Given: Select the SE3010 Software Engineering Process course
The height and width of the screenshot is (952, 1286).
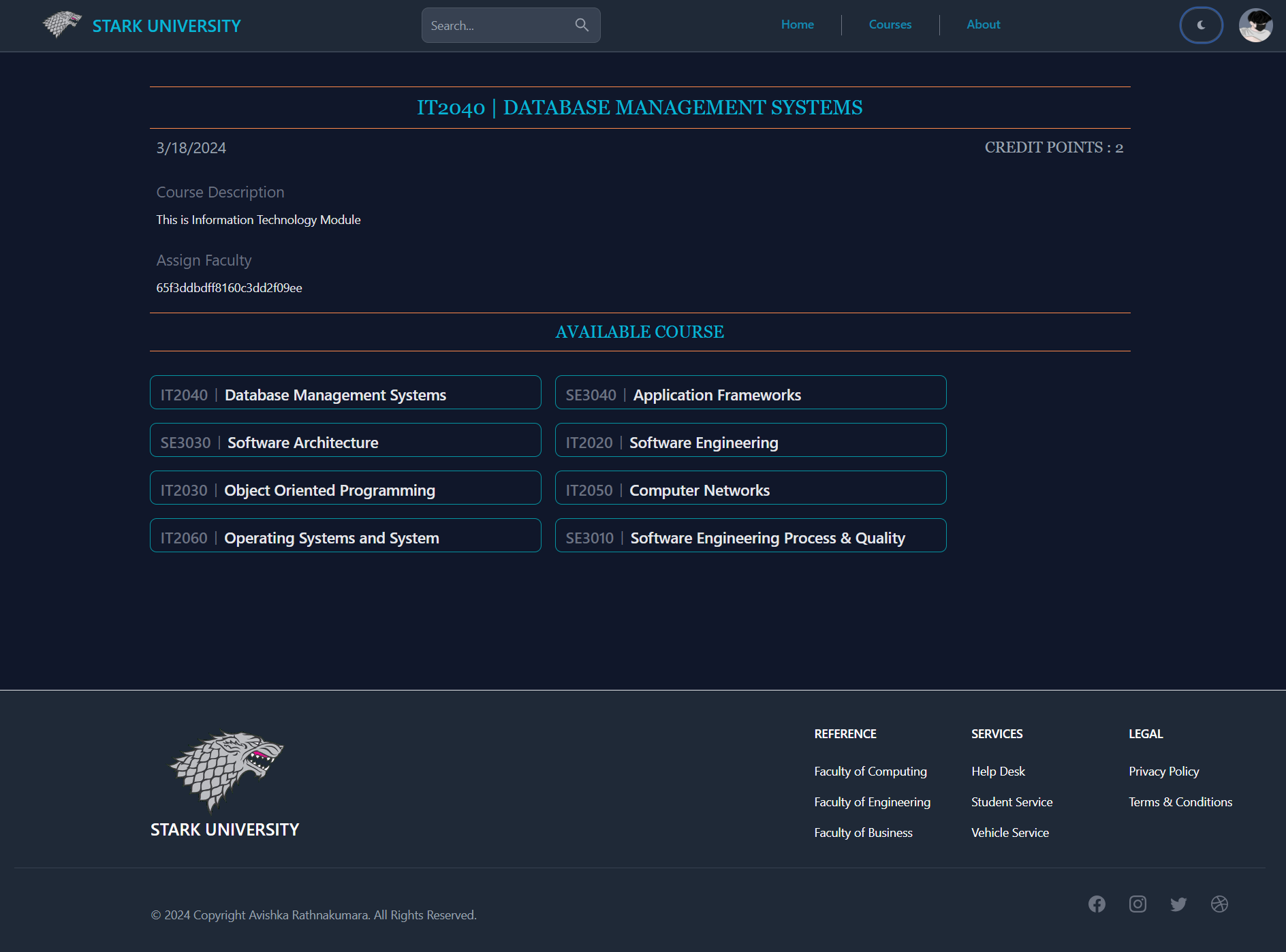Looking at the screenshot, I should click(750, 535).
